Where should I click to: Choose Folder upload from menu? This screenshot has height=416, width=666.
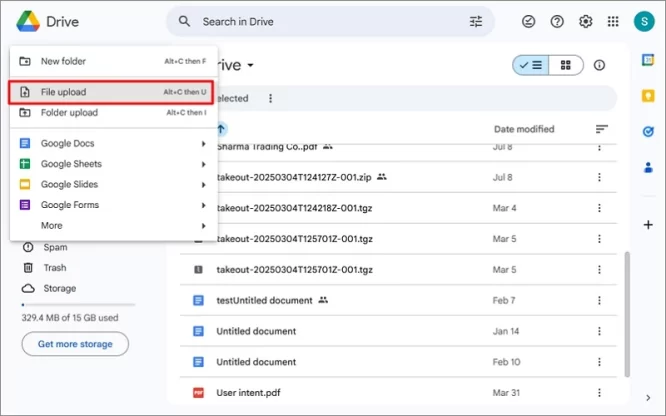(x=113, y=113)
